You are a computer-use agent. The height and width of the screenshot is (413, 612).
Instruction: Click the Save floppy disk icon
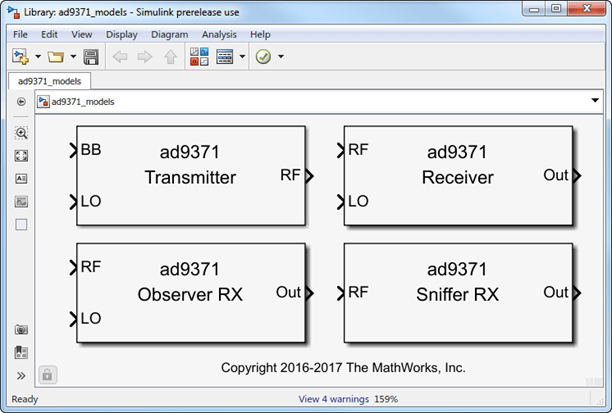pyautogui.click(x=91, y=57)
